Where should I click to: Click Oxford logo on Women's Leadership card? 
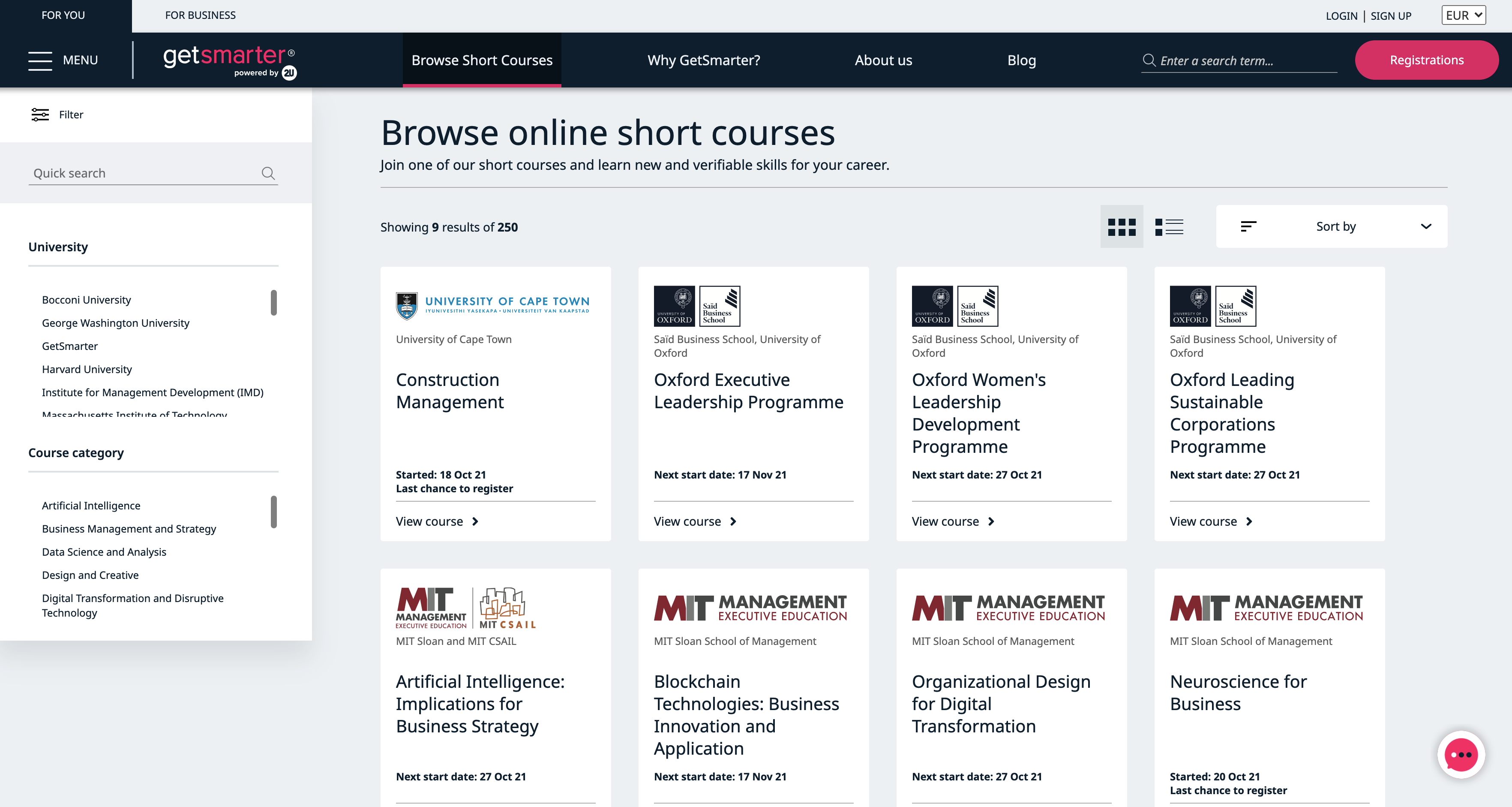[955, 306]
